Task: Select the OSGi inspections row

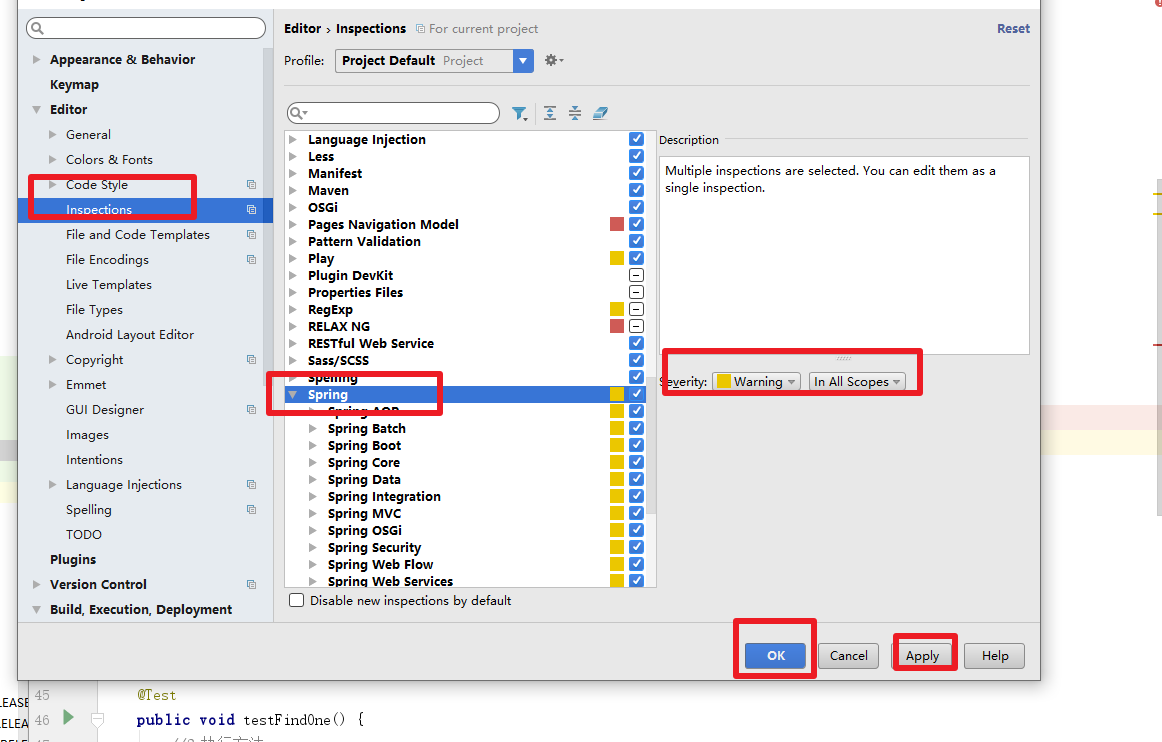Action: 465,208
